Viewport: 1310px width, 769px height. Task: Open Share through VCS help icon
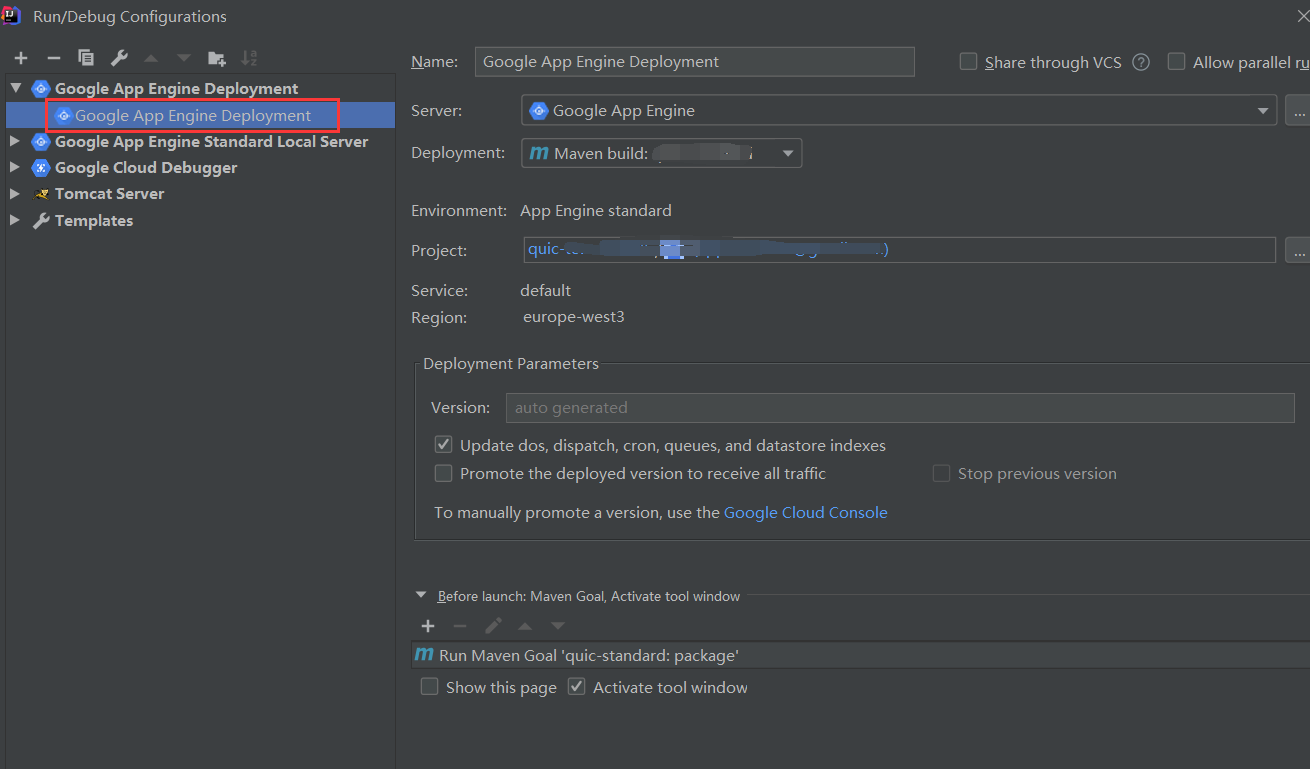point(1141,62)
